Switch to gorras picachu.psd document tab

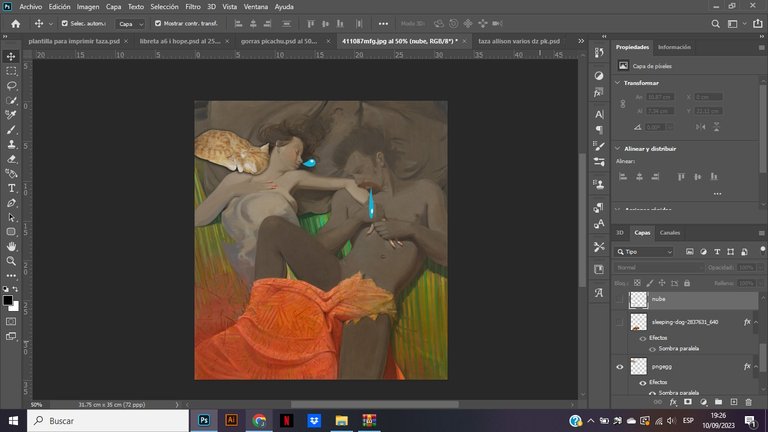(x=279, y=41)
